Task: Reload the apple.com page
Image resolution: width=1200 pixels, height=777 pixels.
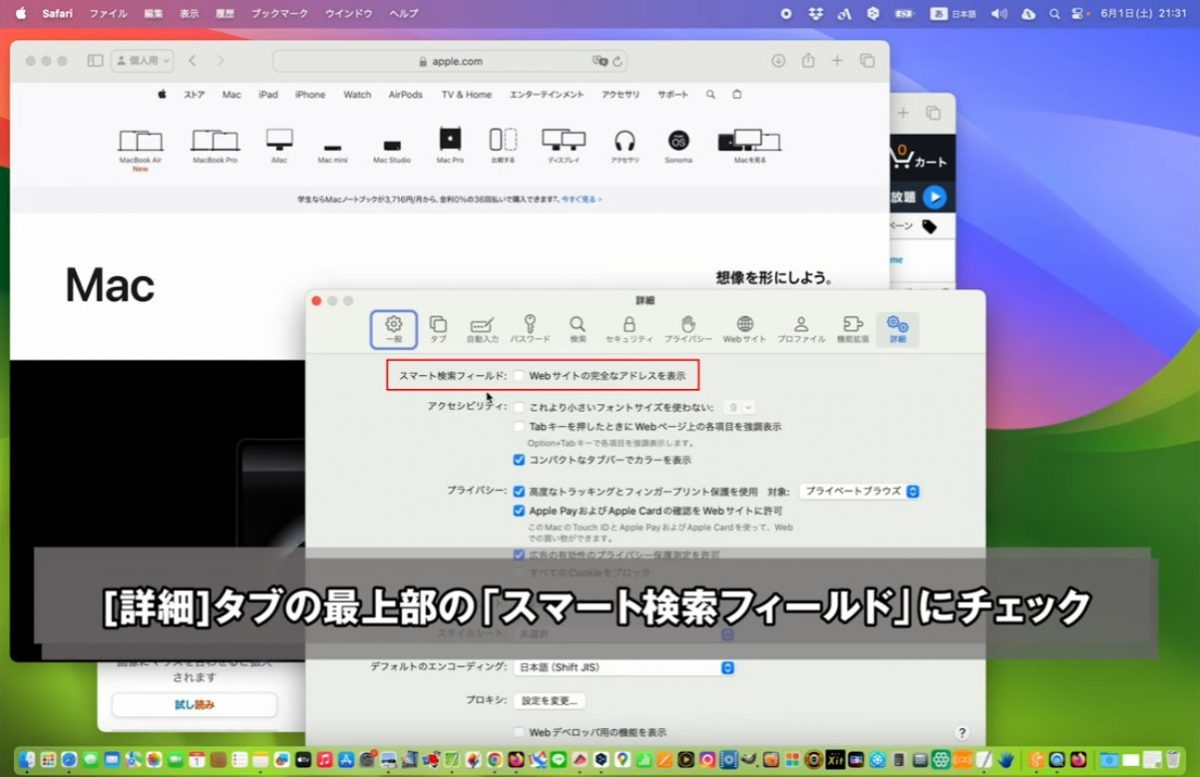Action: pos(620,61)
